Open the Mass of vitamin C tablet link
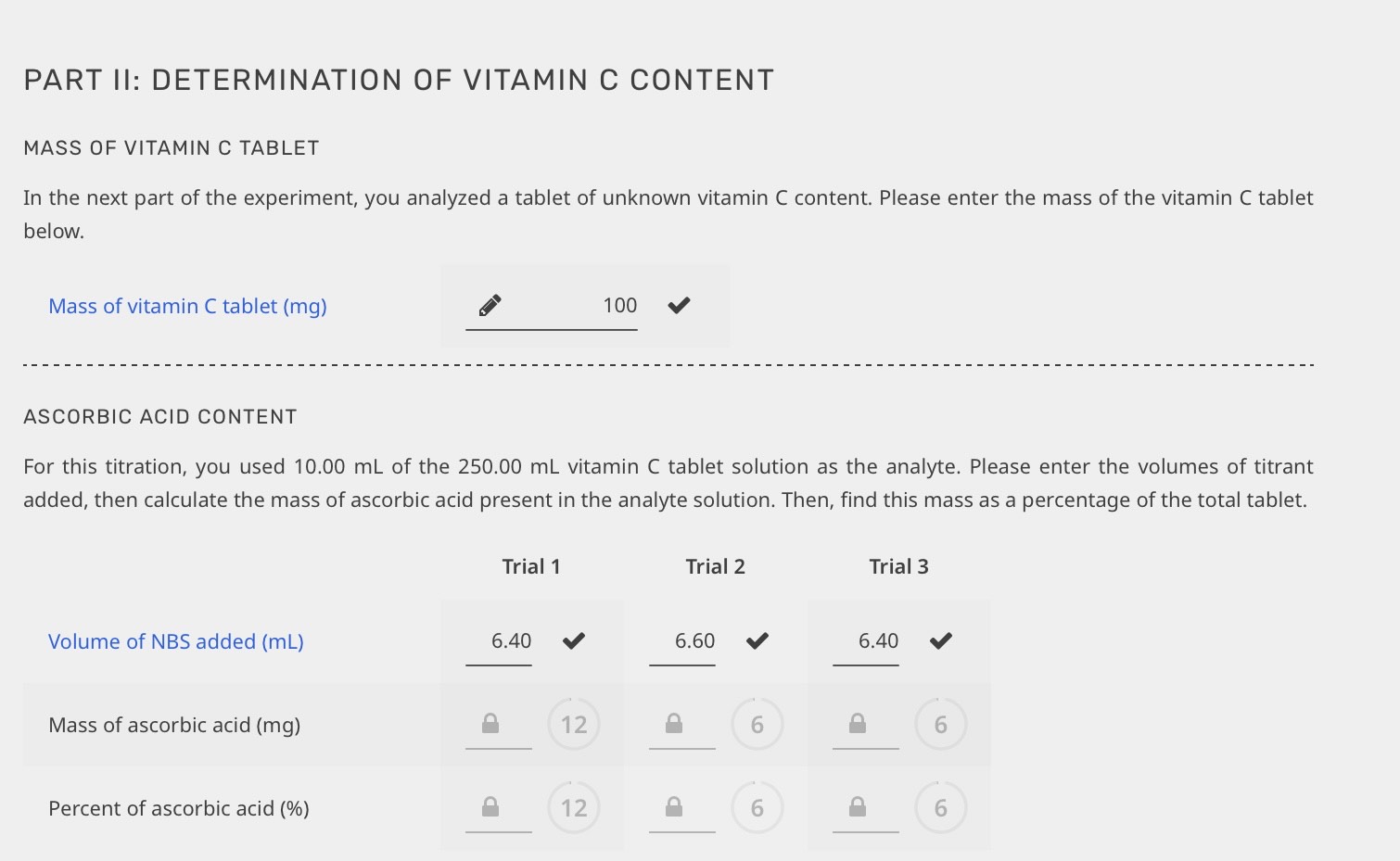The width and height of the screenshot is (1400, 861). click(x=187, y=306)
